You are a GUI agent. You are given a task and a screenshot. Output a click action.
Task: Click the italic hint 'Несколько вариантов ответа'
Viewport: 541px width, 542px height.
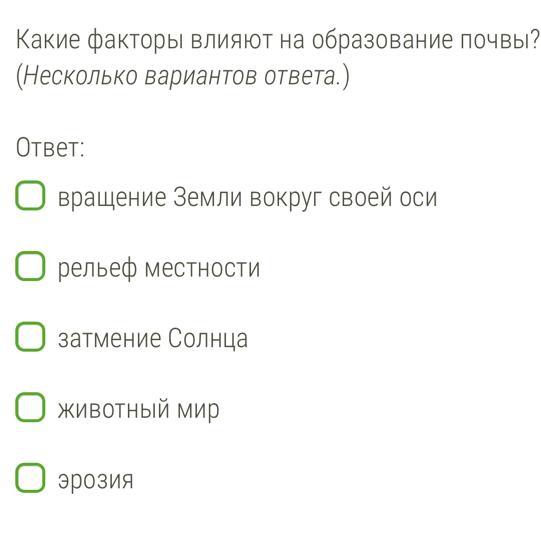click(x=180, y=76)
